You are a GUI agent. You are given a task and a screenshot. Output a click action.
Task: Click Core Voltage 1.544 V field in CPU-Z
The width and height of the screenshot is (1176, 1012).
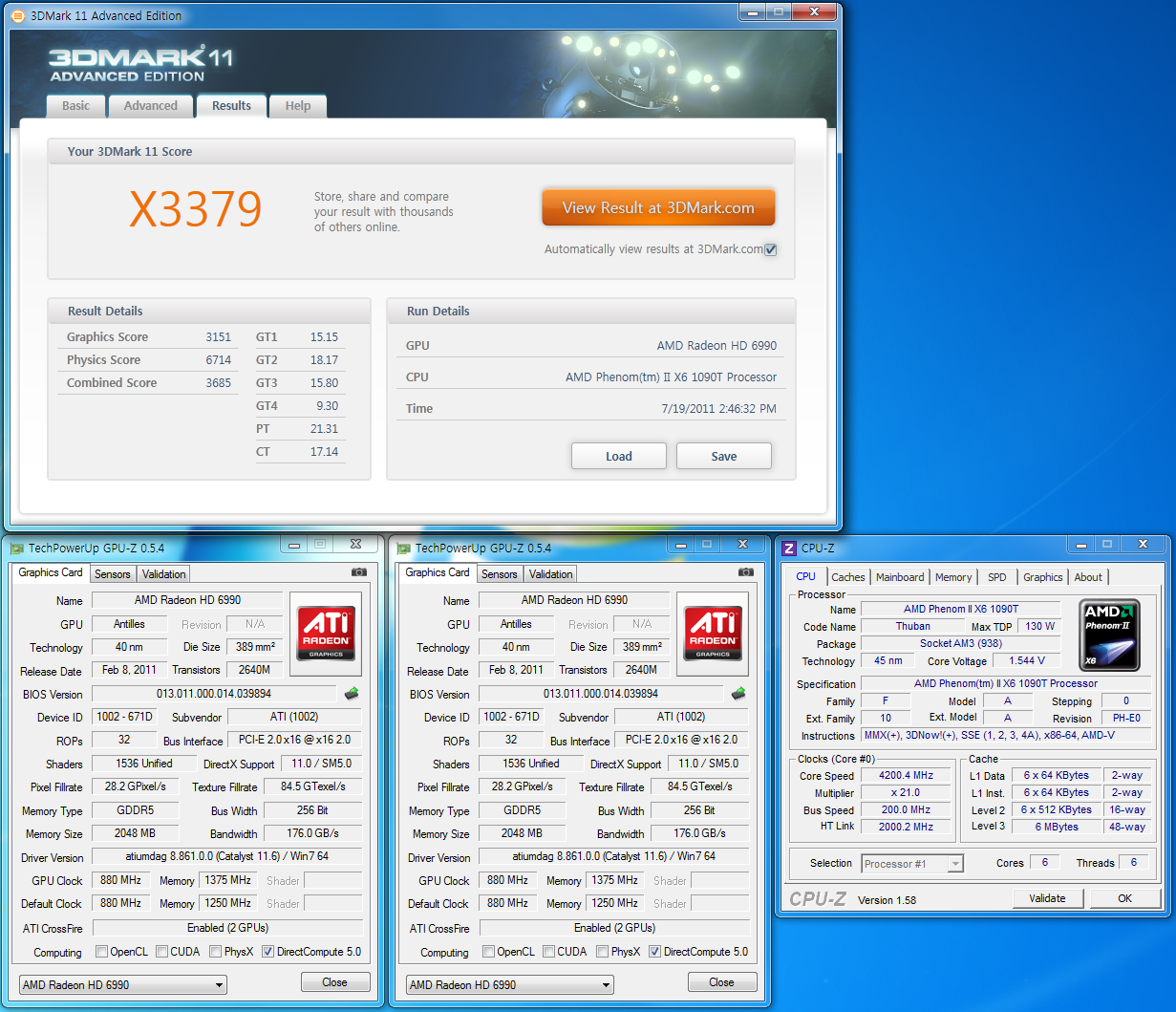(x=1027, y=660)
